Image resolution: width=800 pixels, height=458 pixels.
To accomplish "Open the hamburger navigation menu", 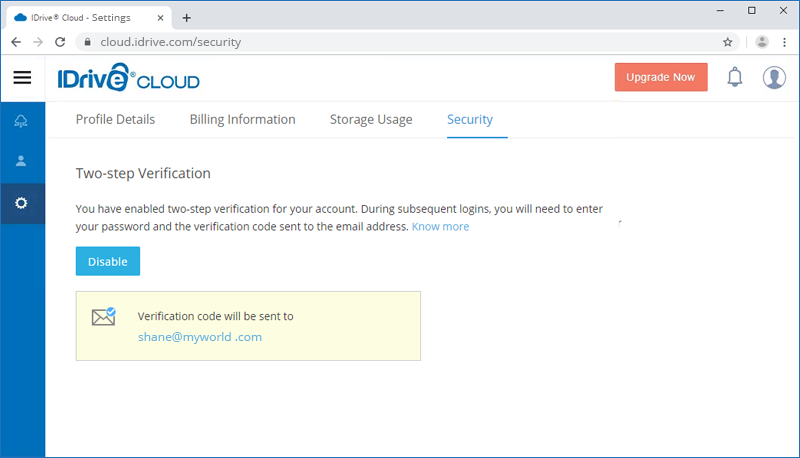I will tap(22, 78).
